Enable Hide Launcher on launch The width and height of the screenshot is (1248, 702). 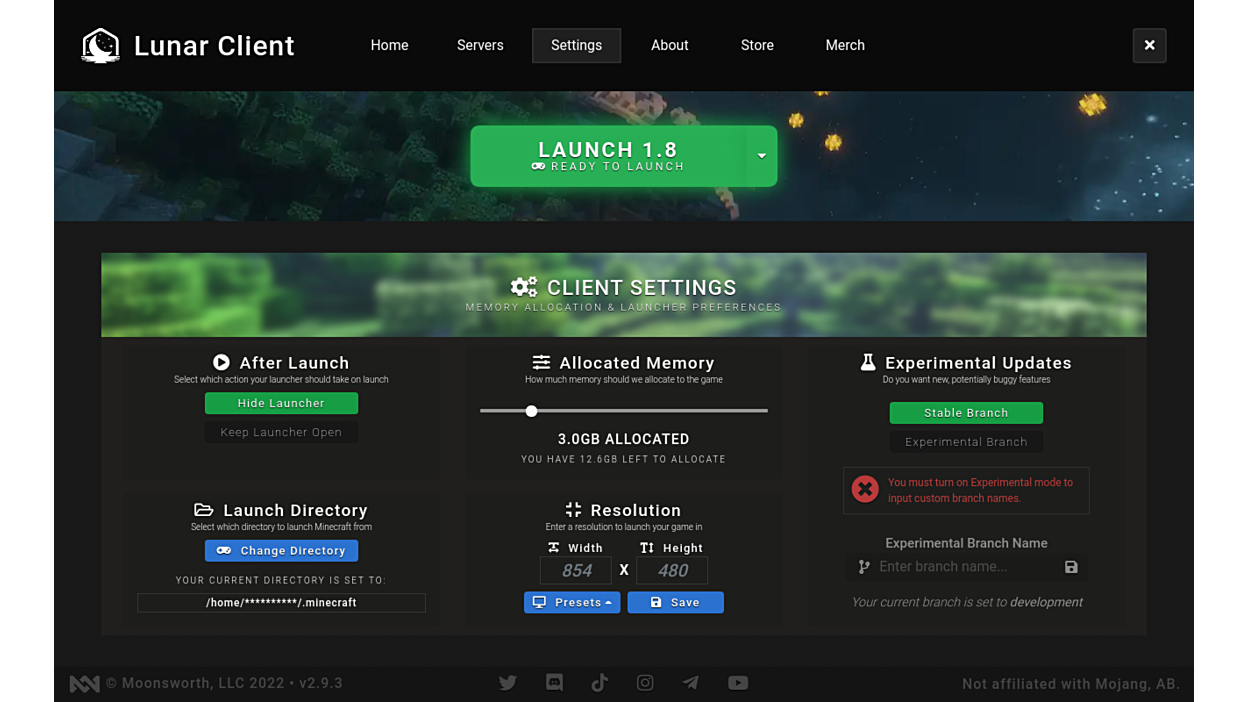click(281, 403)
